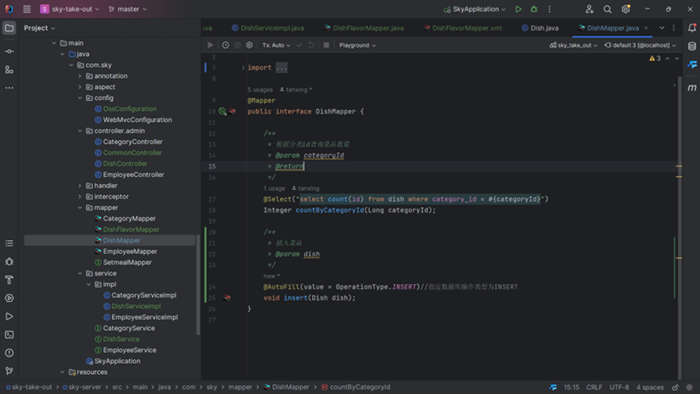The width and height of the screenshot is (700, 394).
Task: Close the DishMapper.java tab
Action: pos(646,28)
